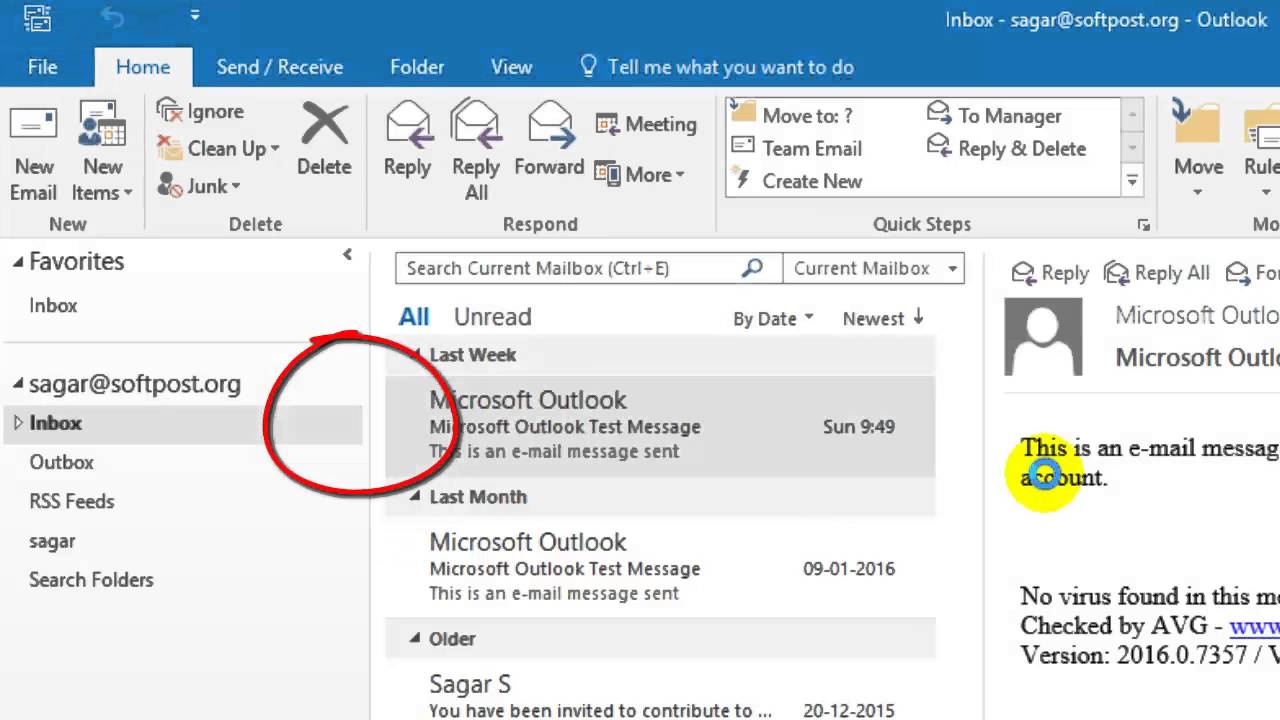Viewport: 1280px width, 720px height.
Task: Click the Meeting reply icon
Action: 607,124
